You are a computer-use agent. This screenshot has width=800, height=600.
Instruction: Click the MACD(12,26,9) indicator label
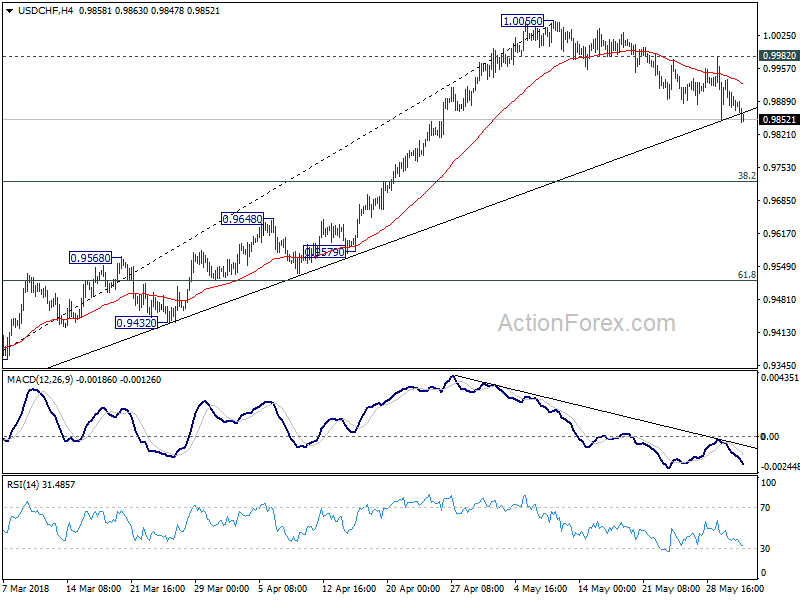tap(40, 380)
